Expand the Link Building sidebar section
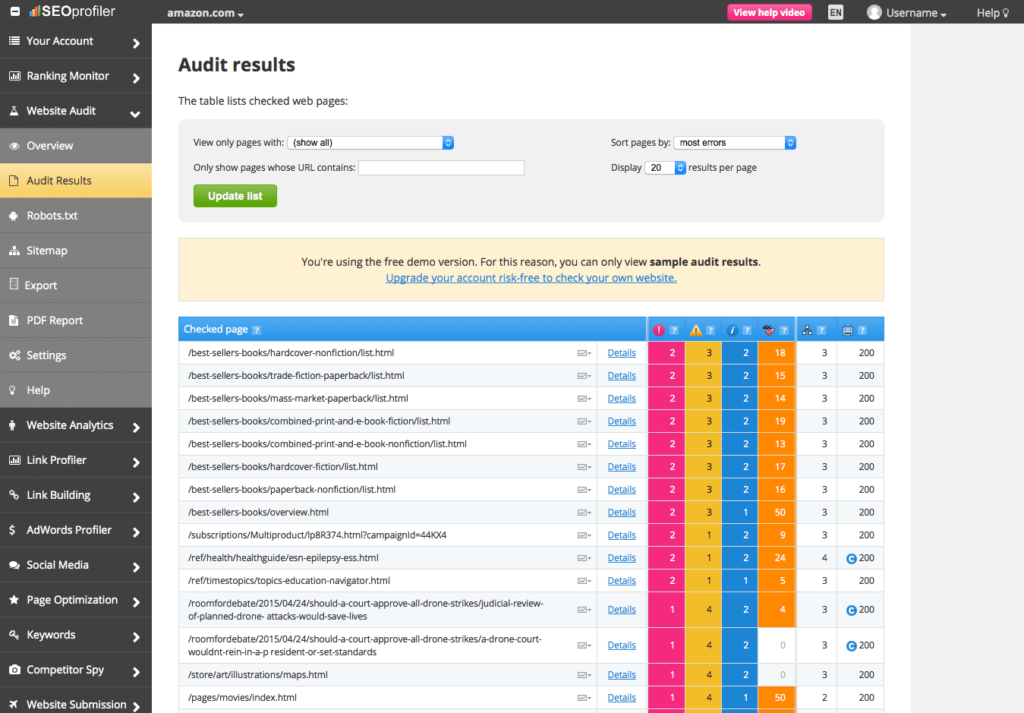Viewport: 1024px width, 713px height. (76, 496)
